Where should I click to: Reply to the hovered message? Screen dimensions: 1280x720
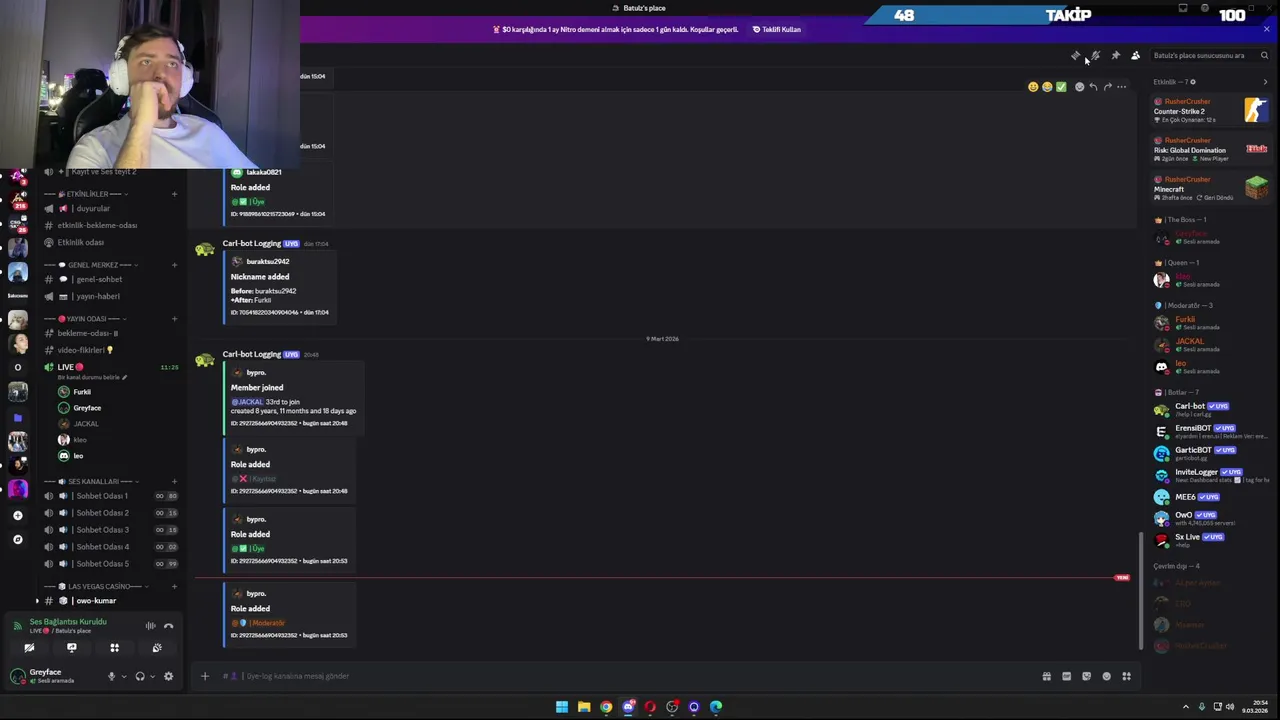point(1093,87)
